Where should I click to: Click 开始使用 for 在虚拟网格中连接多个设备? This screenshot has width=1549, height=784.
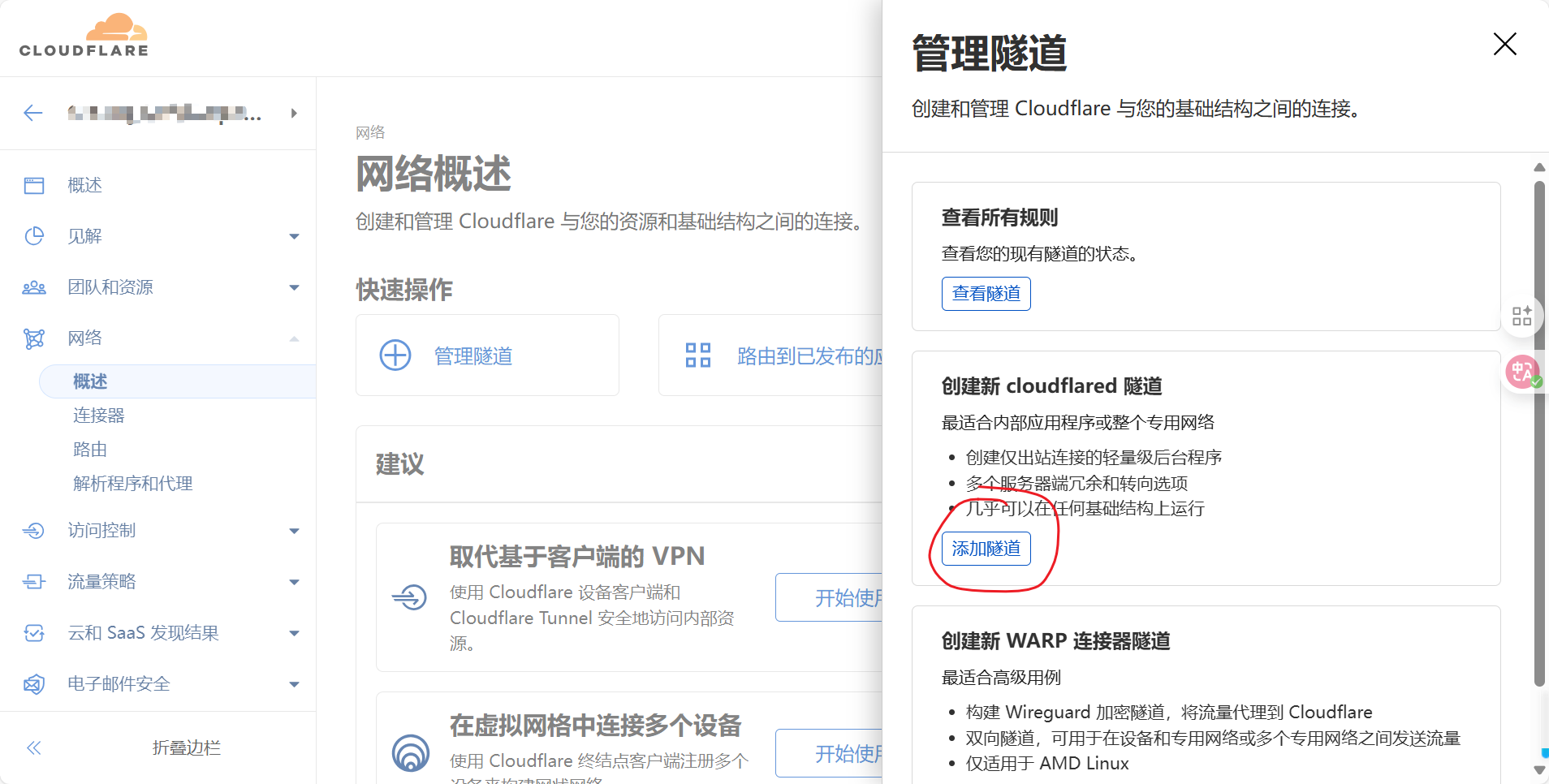[x=829, y=754]
